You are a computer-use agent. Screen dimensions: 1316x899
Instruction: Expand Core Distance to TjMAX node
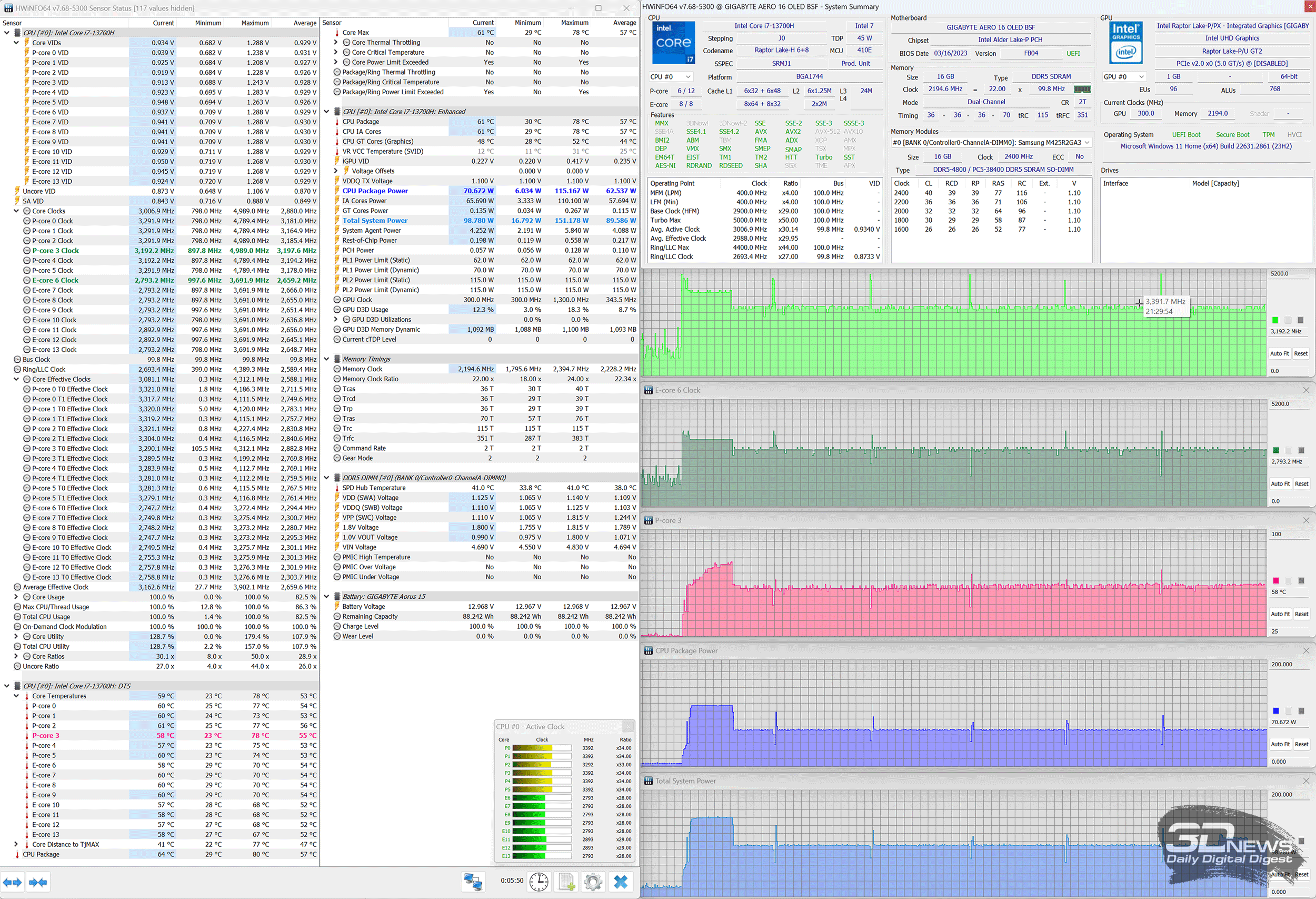[16, 845]
